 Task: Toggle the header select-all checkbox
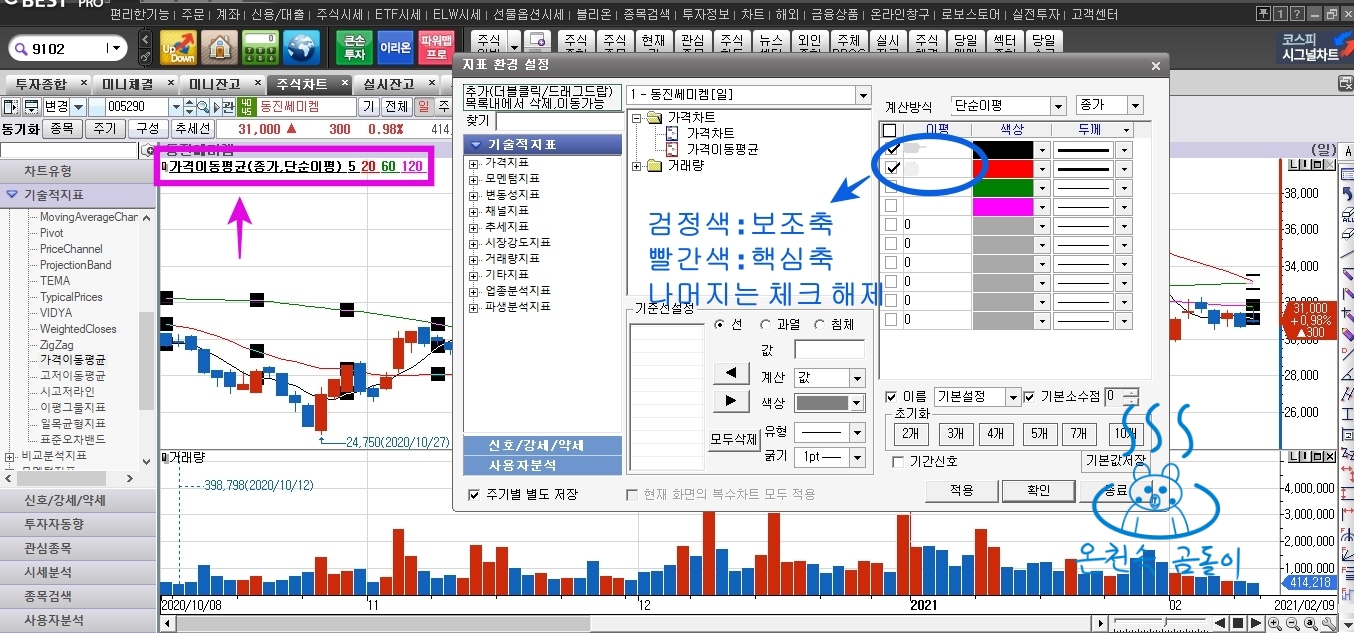pos(890,130)
